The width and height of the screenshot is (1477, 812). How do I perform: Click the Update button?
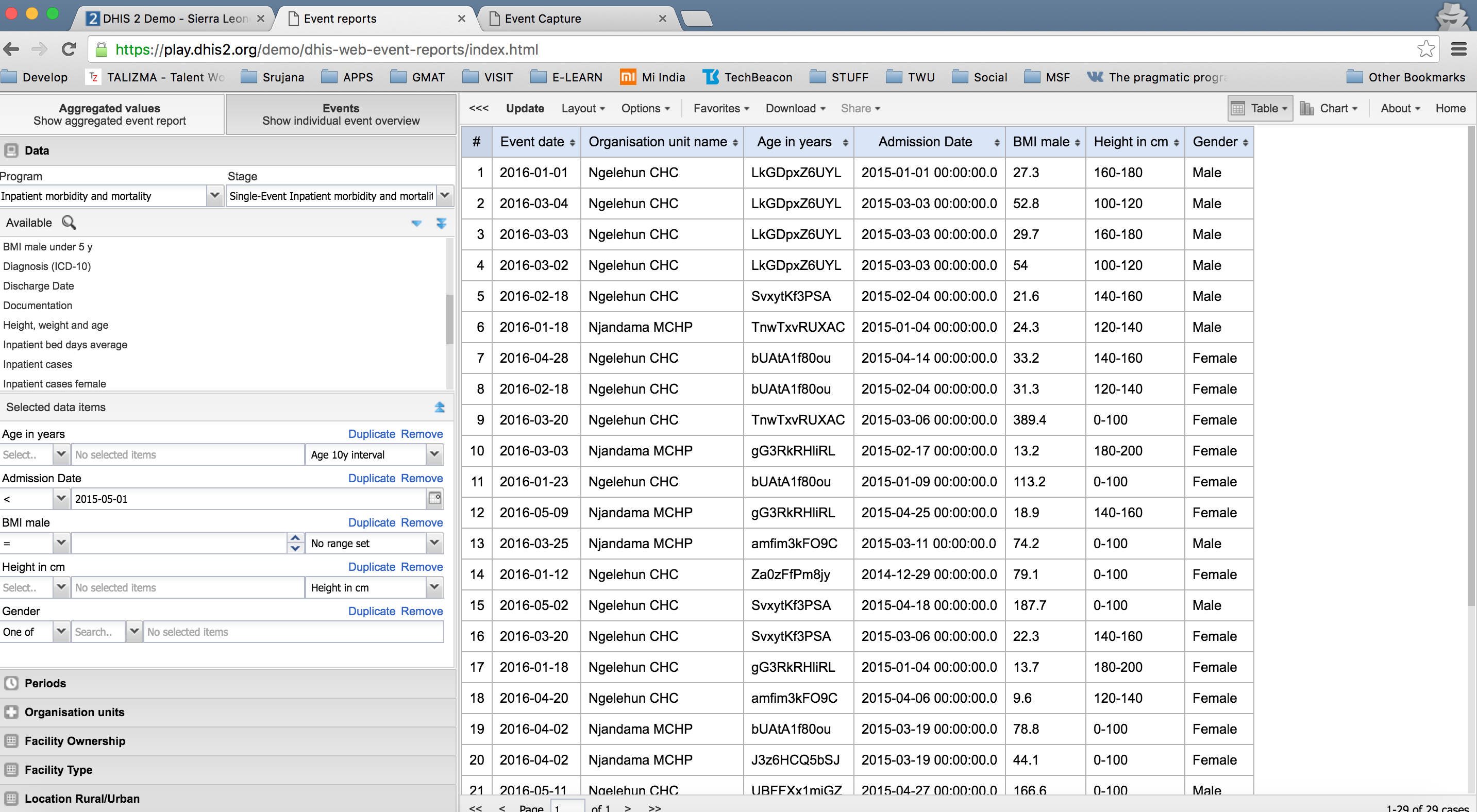(525, 108)
